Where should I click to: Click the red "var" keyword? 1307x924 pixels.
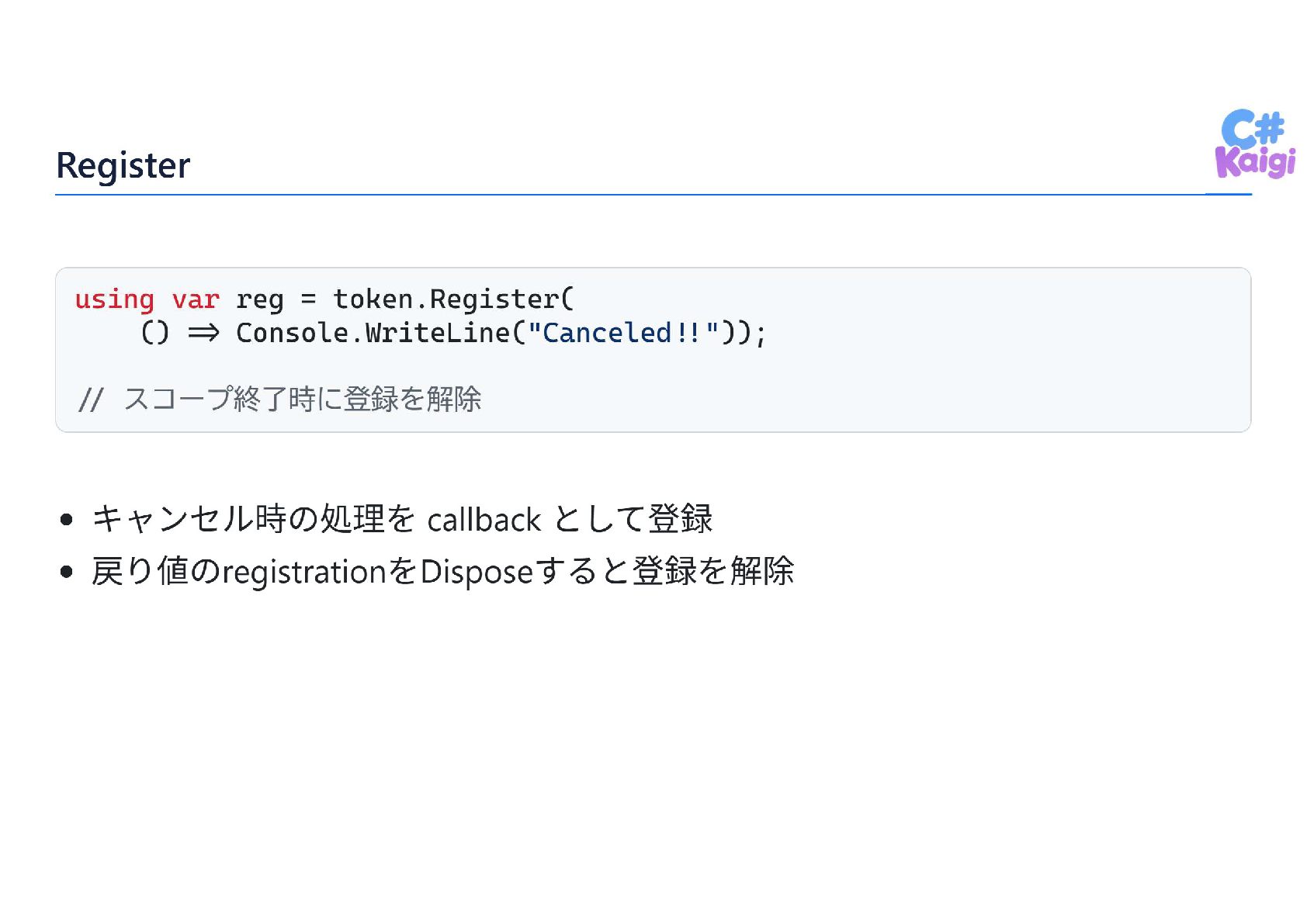(196, 300)
